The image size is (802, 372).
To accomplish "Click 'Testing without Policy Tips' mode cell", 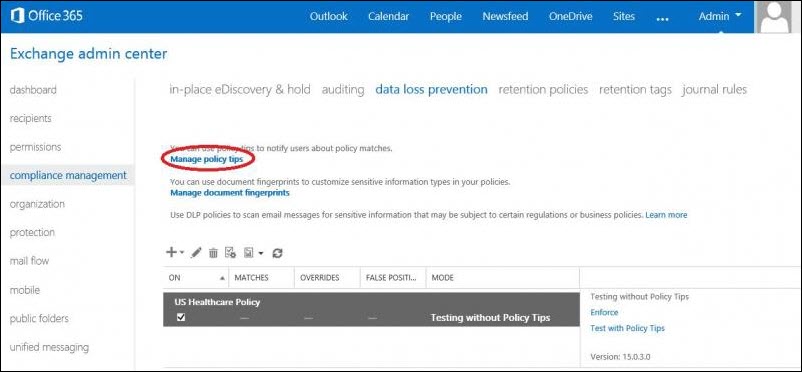I will pyautogui.click(x=491, y=318).
